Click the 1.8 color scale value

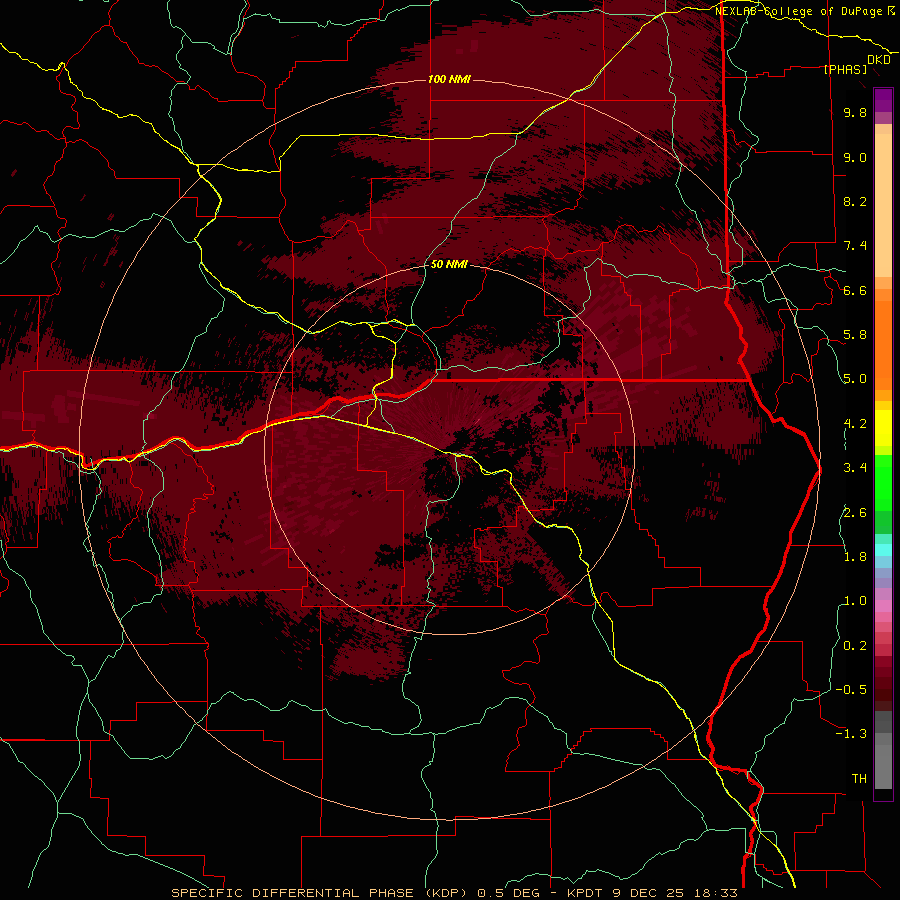(x=855, y=557)
